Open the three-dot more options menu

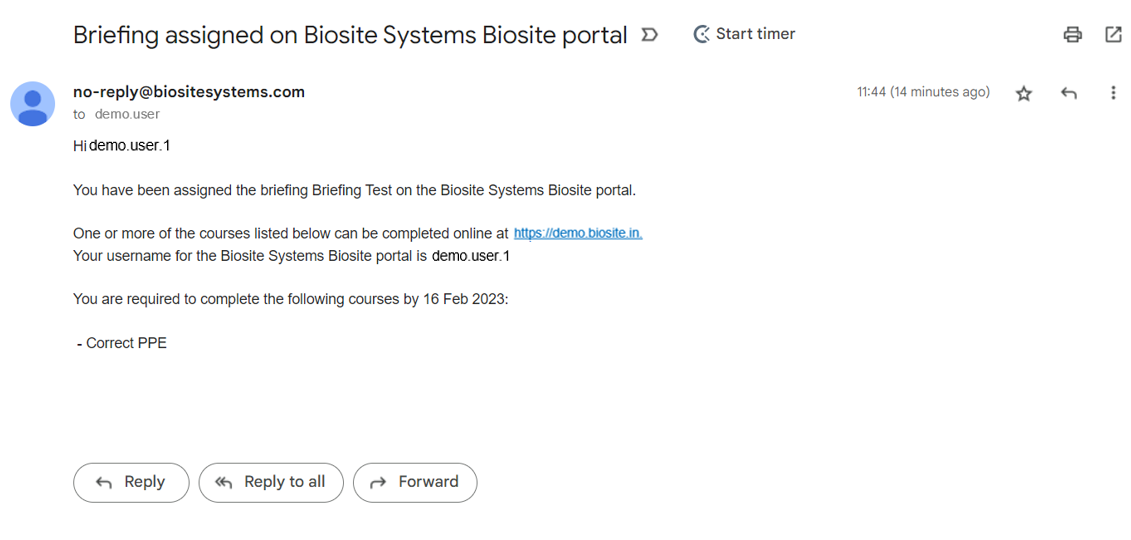tap(1113, 93)
